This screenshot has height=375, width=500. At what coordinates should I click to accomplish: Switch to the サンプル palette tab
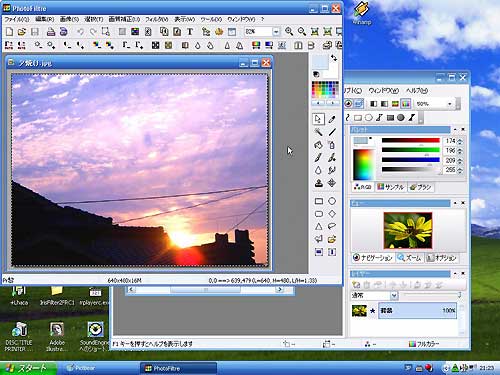coord(391,187)
